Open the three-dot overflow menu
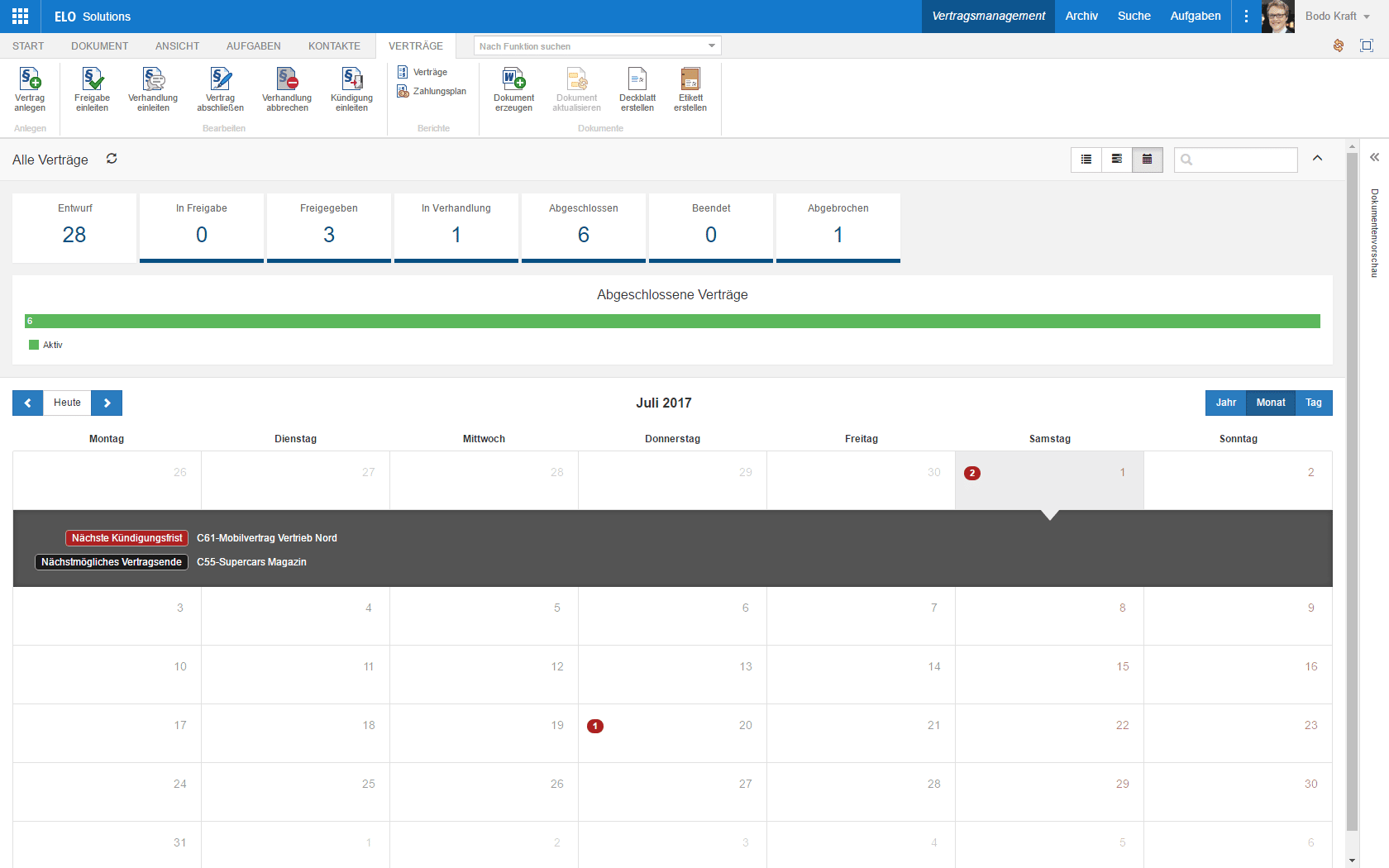This screenshot has width=1389, height=868. (1246, 17)
